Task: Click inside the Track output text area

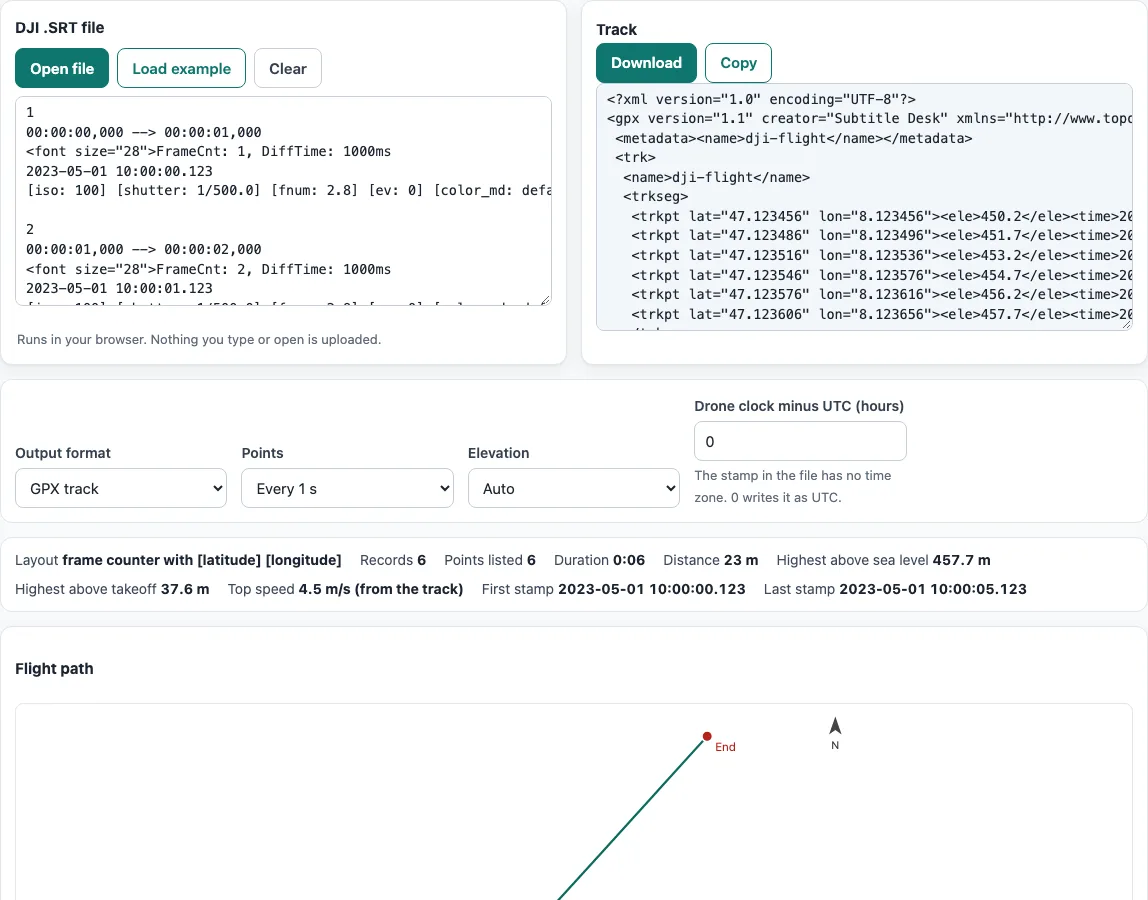Action: [x=864, y=207]
